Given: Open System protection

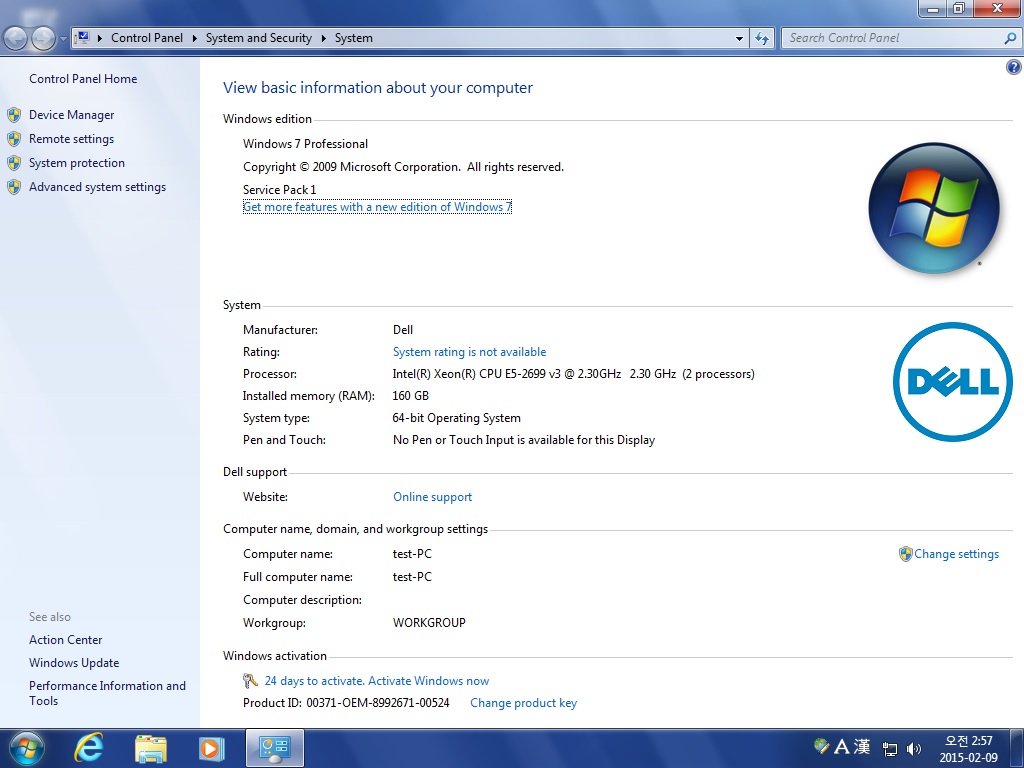Looking at the screenshot, I should [76, 163].
